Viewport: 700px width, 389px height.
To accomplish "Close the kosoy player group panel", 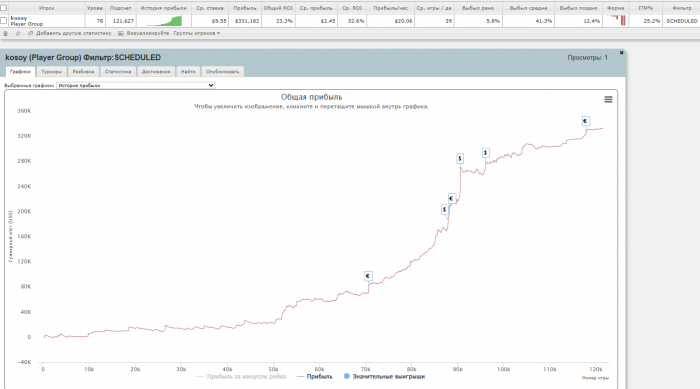I will point(621,53).
